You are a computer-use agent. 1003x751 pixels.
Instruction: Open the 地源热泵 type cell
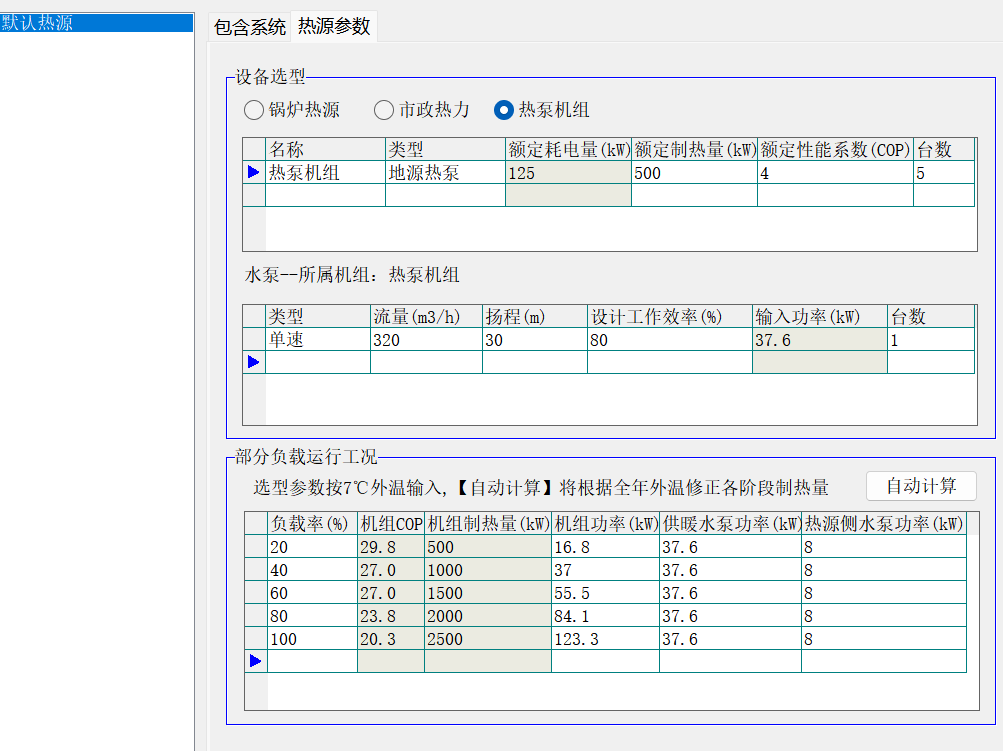(445, 173)
